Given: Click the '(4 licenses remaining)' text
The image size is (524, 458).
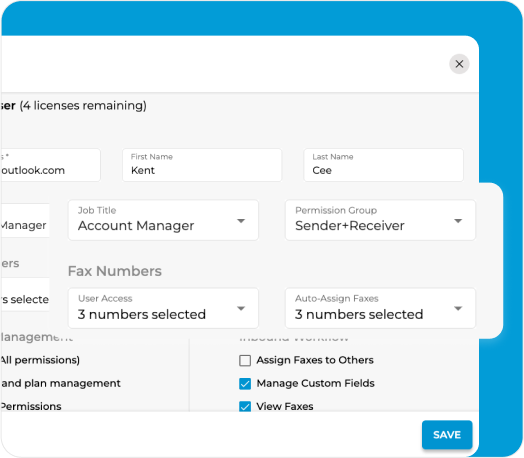Looking at the screenshot, I should 83,106.
